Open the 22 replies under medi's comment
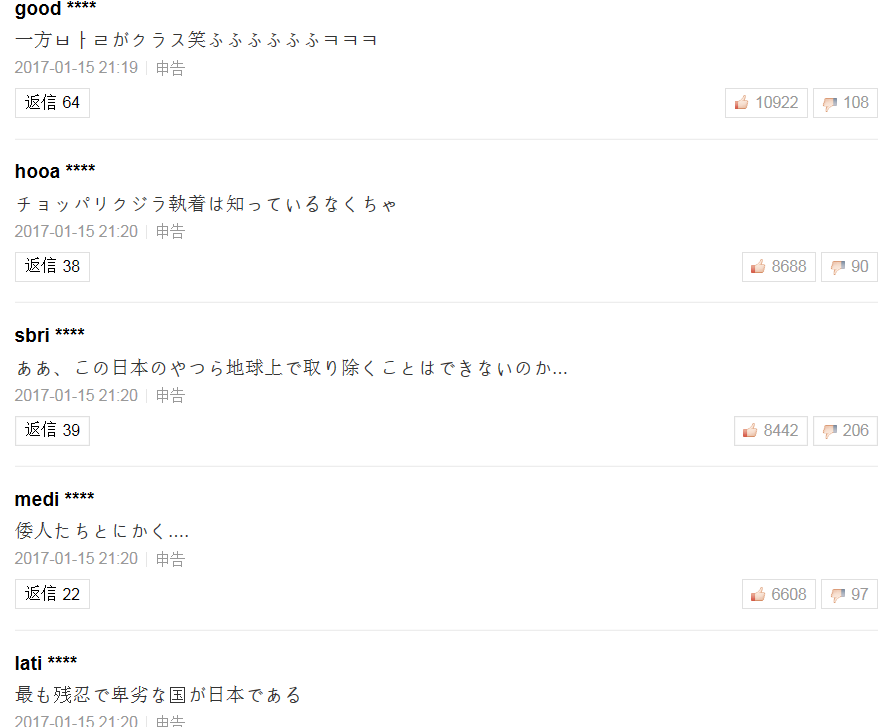Image resolution: width=888 pixels, height=727 pixels. (x=52, y=595)
